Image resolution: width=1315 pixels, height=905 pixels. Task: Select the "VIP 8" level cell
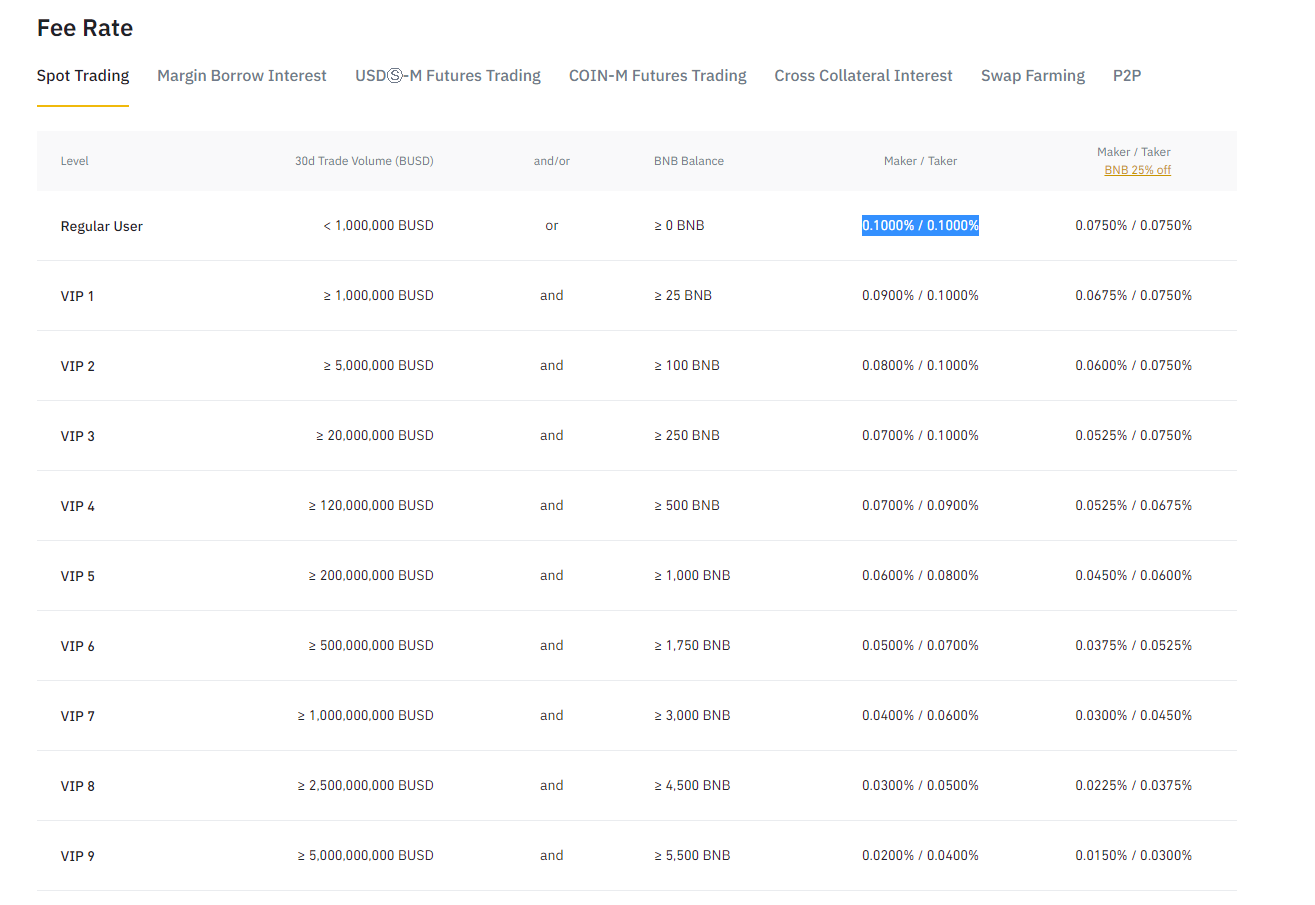click(78, 786)
